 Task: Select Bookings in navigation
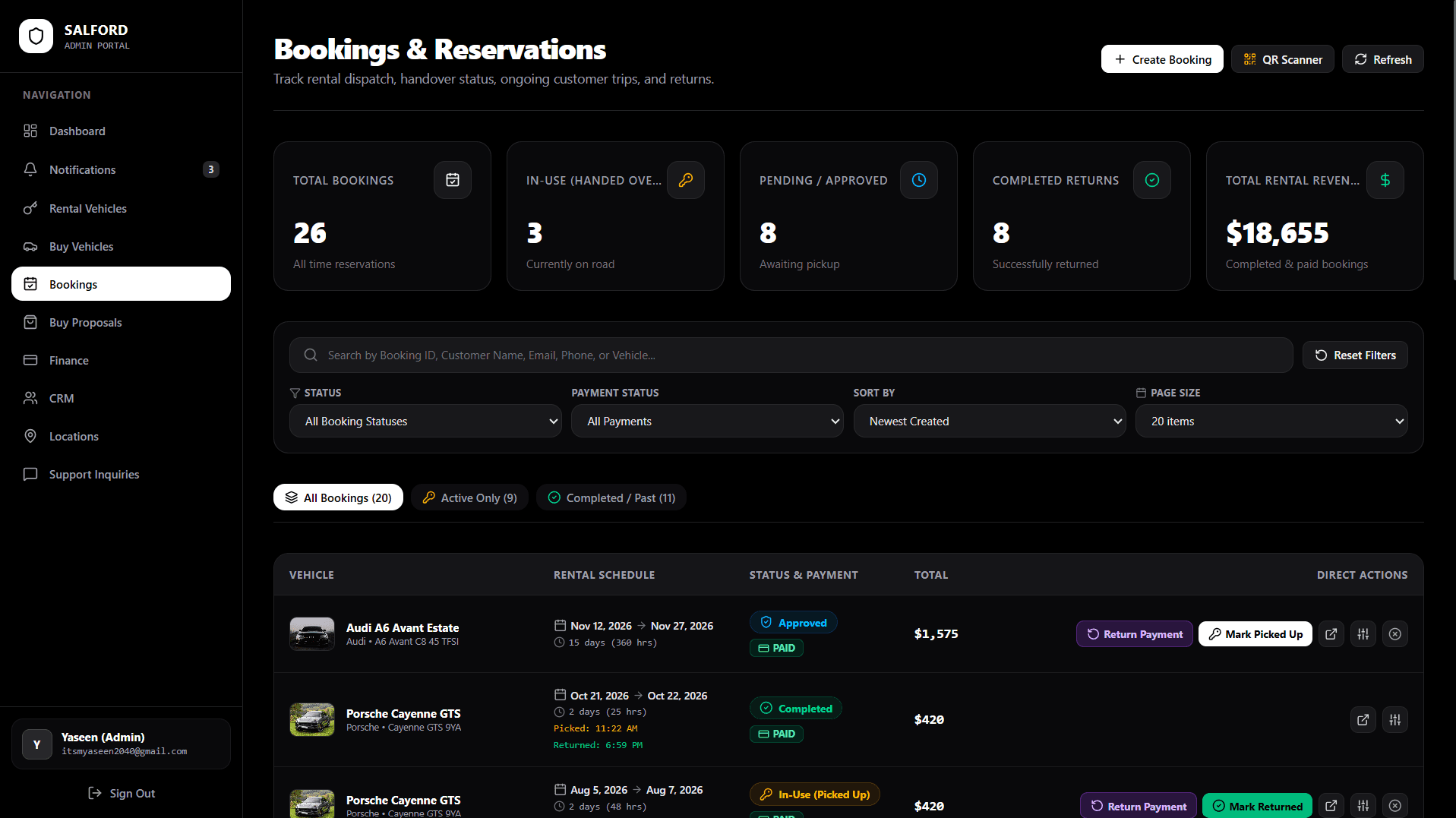click(121, 284)
